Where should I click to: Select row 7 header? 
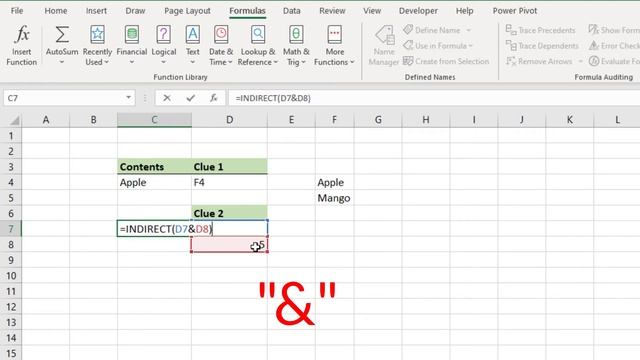pyautogui.click(x=11, y=229)
